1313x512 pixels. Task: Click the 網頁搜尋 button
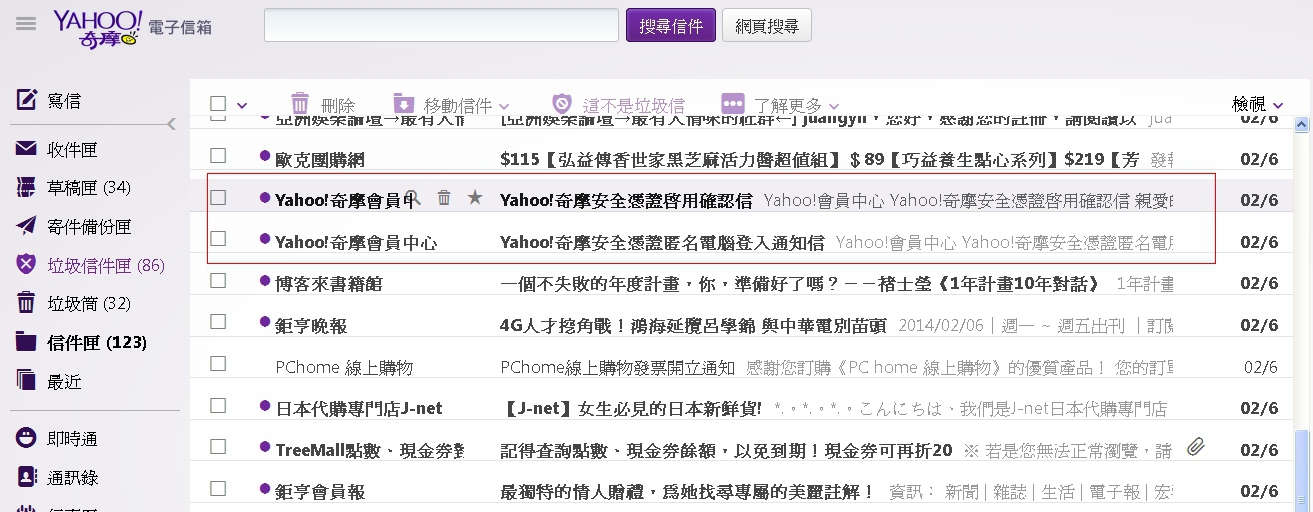(767, 25)
